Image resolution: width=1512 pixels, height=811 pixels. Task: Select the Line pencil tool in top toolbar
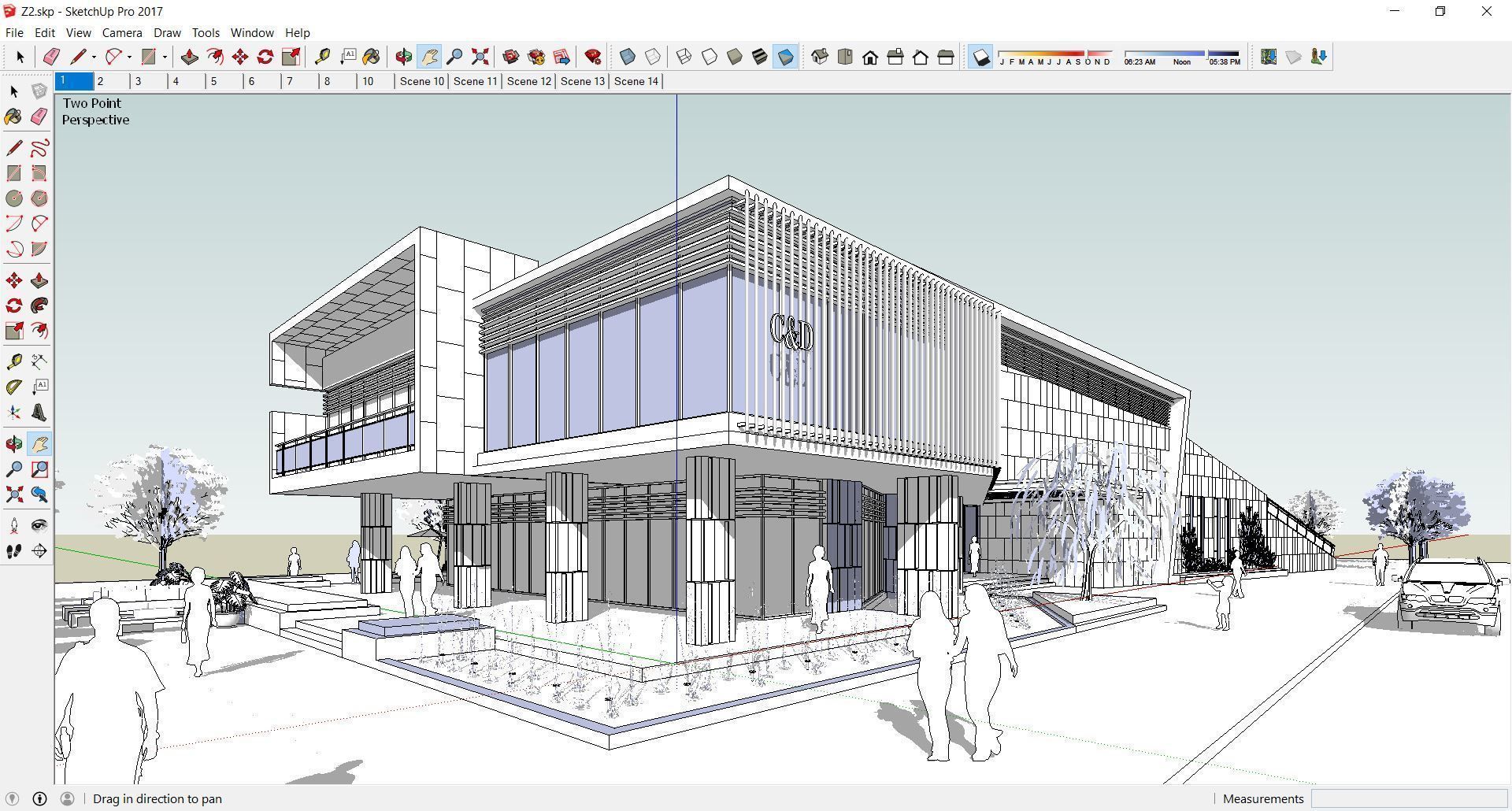point(78,57)
